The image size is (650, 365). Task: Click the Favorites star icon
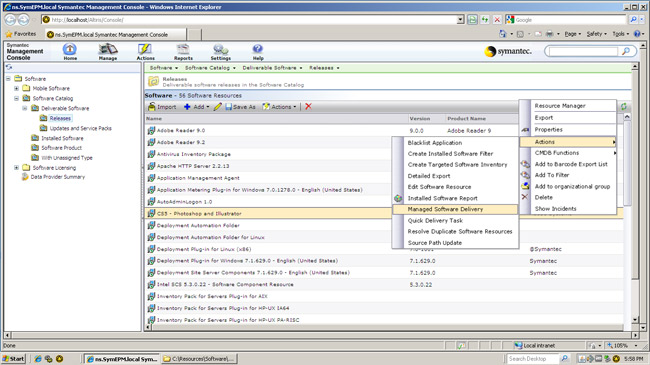click(x=9, y=34)
